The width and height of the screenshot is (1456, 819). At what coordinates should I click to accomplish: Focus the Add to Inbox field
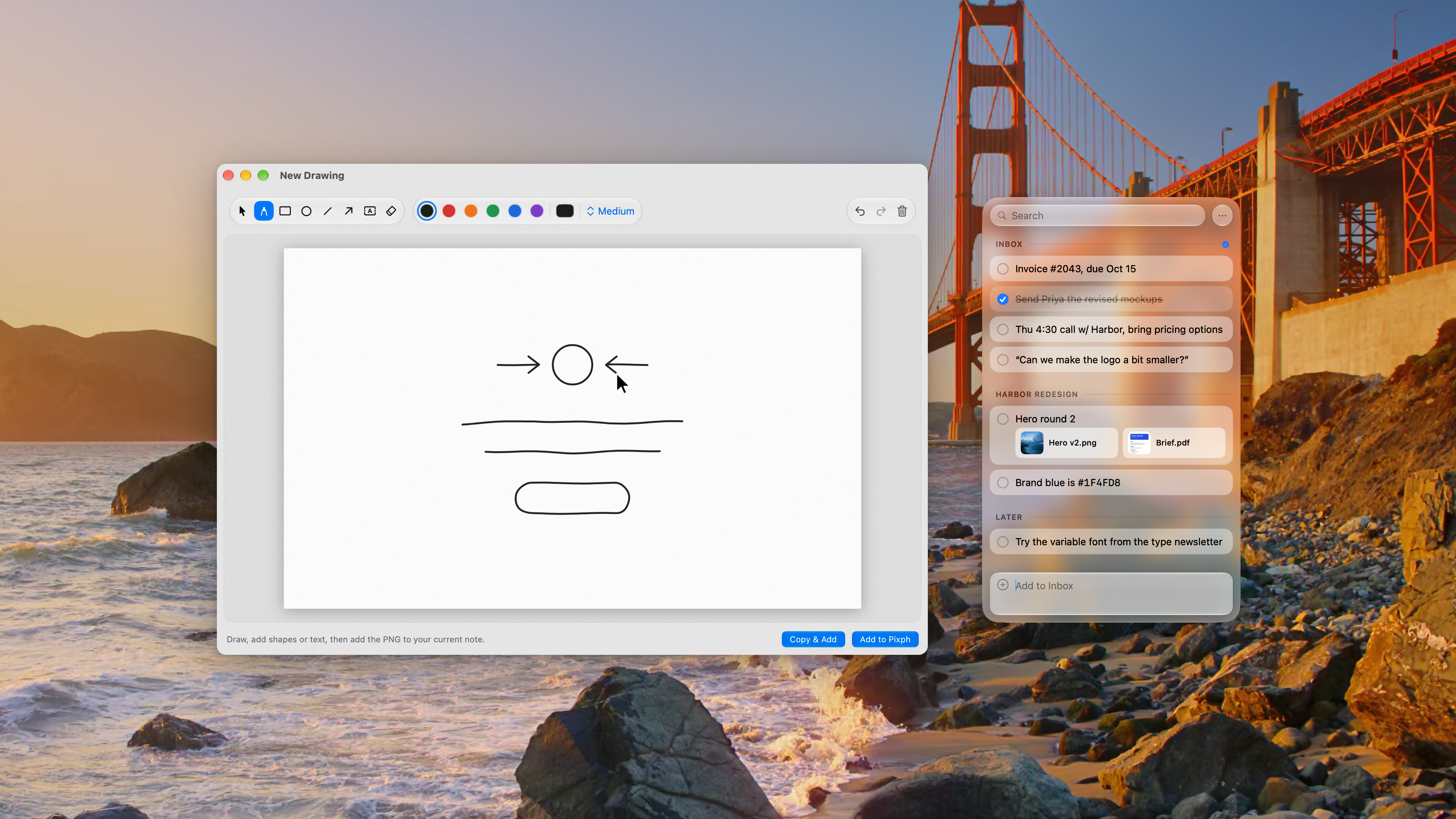point(1111,593)
